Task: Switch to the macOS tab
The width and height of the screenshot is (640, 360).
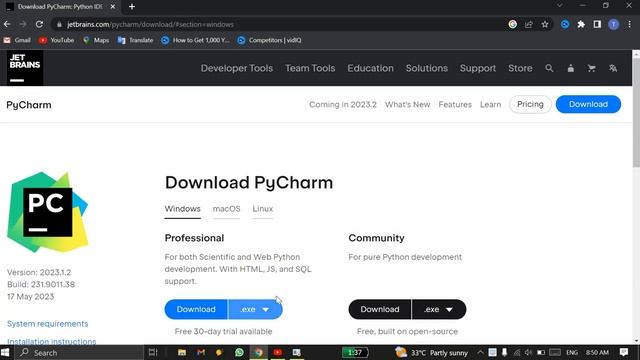Action: (x=227, y=209)
